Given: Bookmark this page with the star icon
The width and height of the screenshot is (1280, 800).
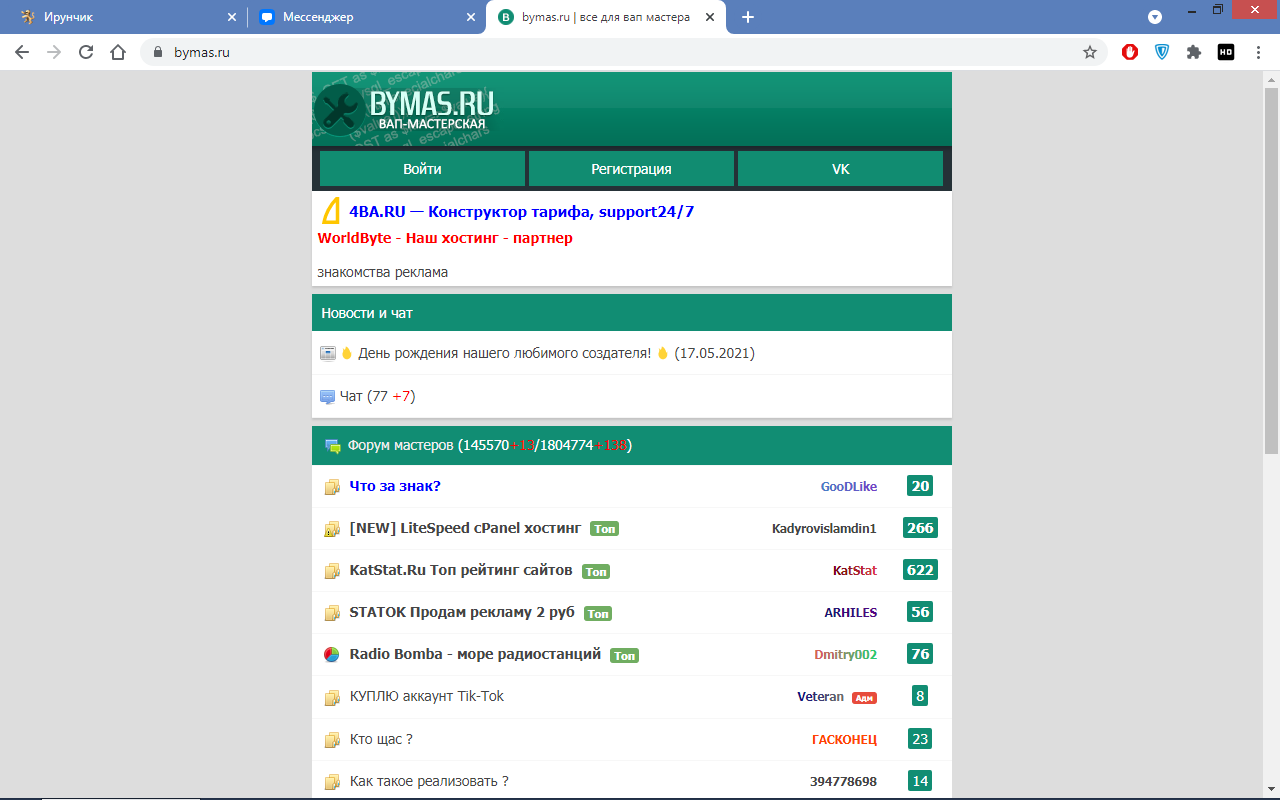Looking at the screenshot, I should pos(1090,52).
